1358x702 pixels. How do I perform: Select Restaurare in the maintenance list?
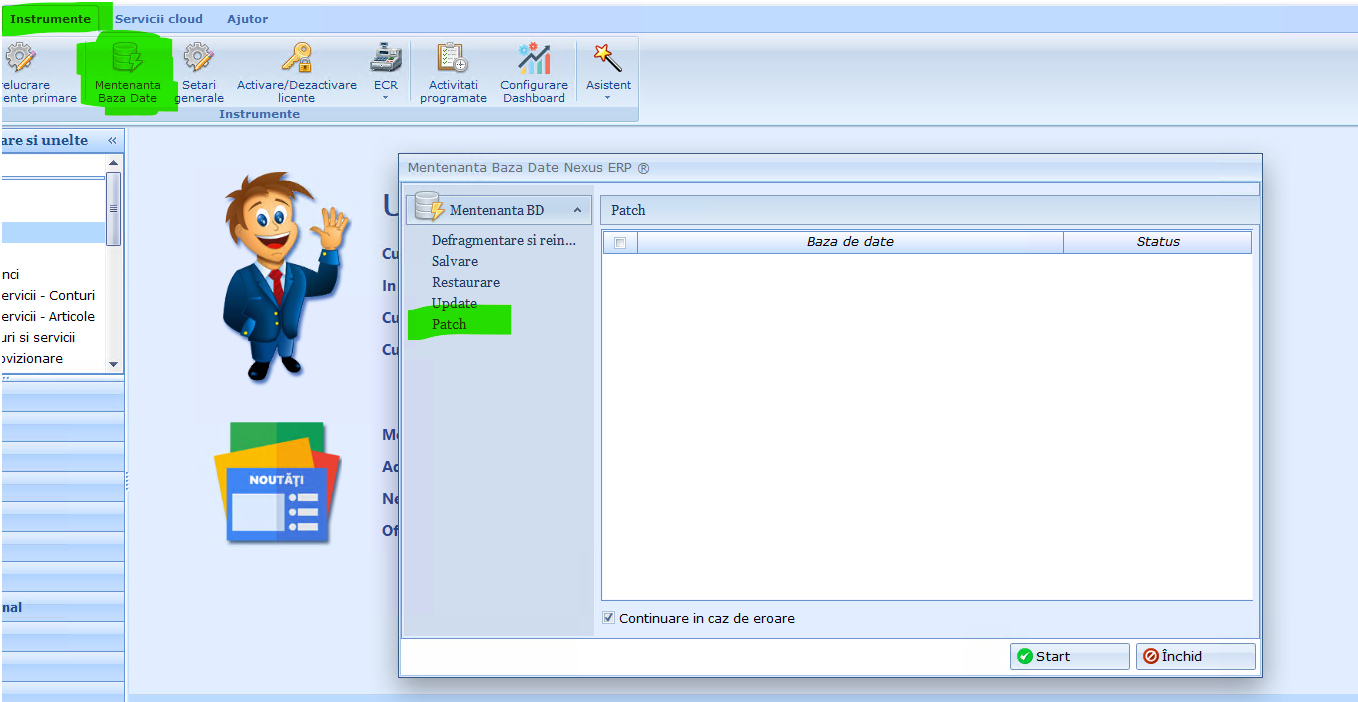(466, 282)
